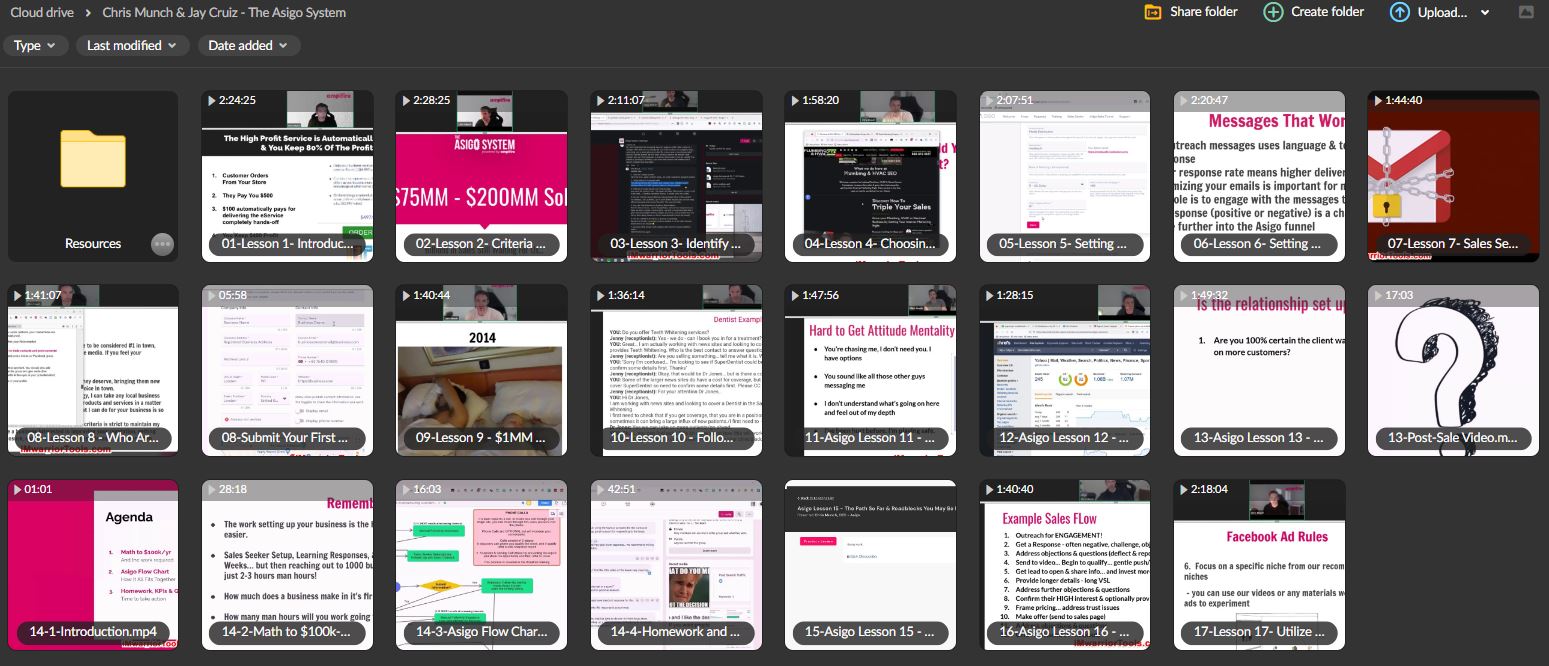Expand the Last modified filter dropdown

point(132,45)
